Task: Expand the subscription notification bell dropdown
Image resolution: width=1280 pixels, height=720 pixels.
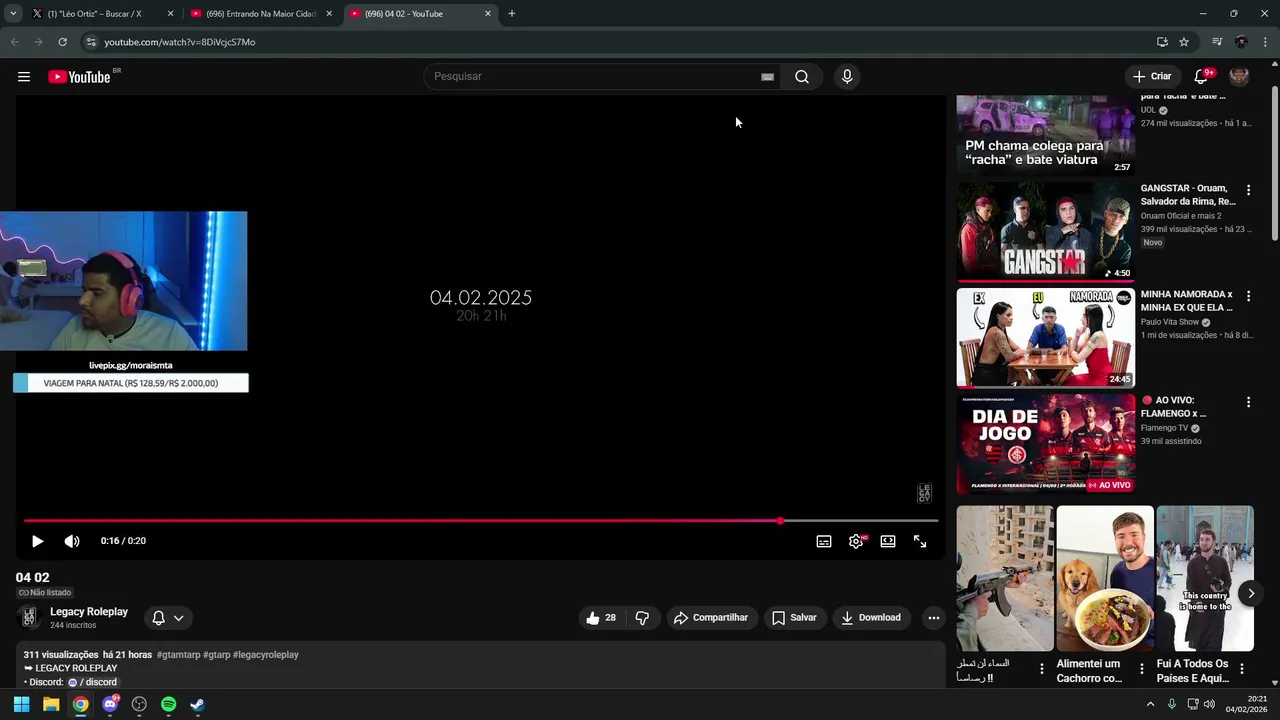Action: (x=168, y=618)
